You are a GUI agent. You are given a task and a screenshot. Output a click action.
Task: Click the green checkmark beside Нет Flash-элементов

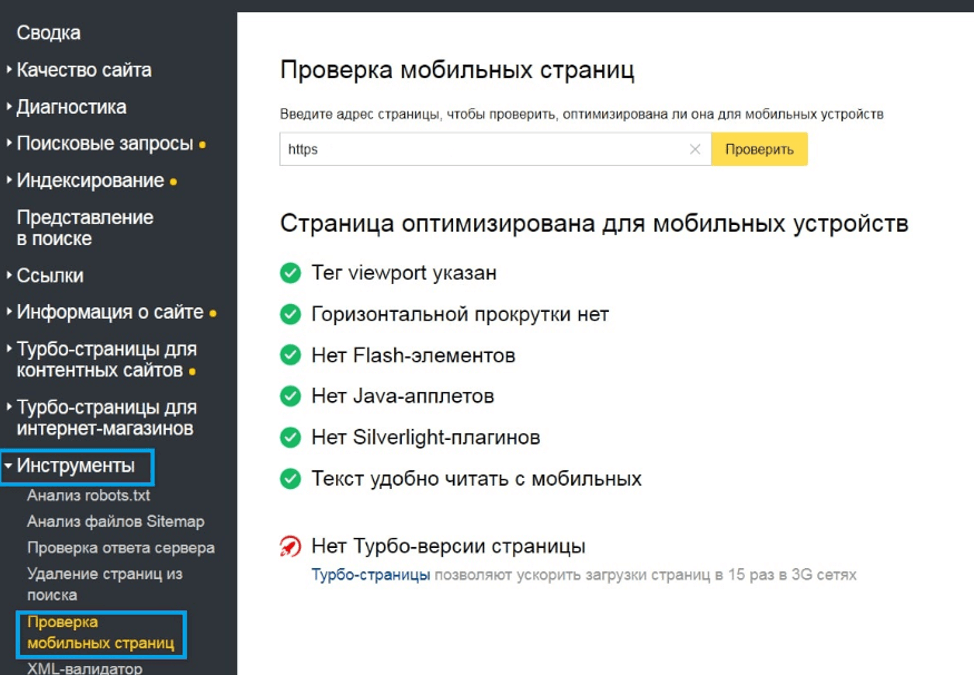290,356
